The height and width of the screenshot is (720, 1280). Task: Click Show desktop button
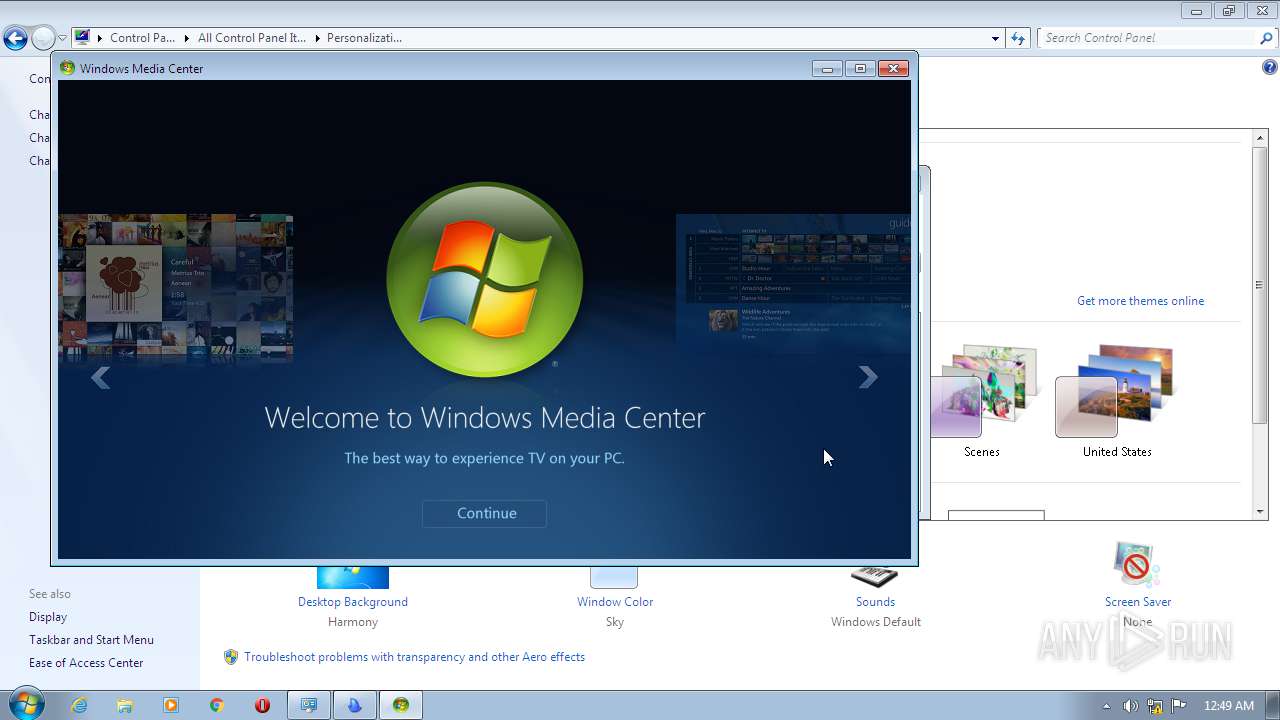click(1273, 705)
